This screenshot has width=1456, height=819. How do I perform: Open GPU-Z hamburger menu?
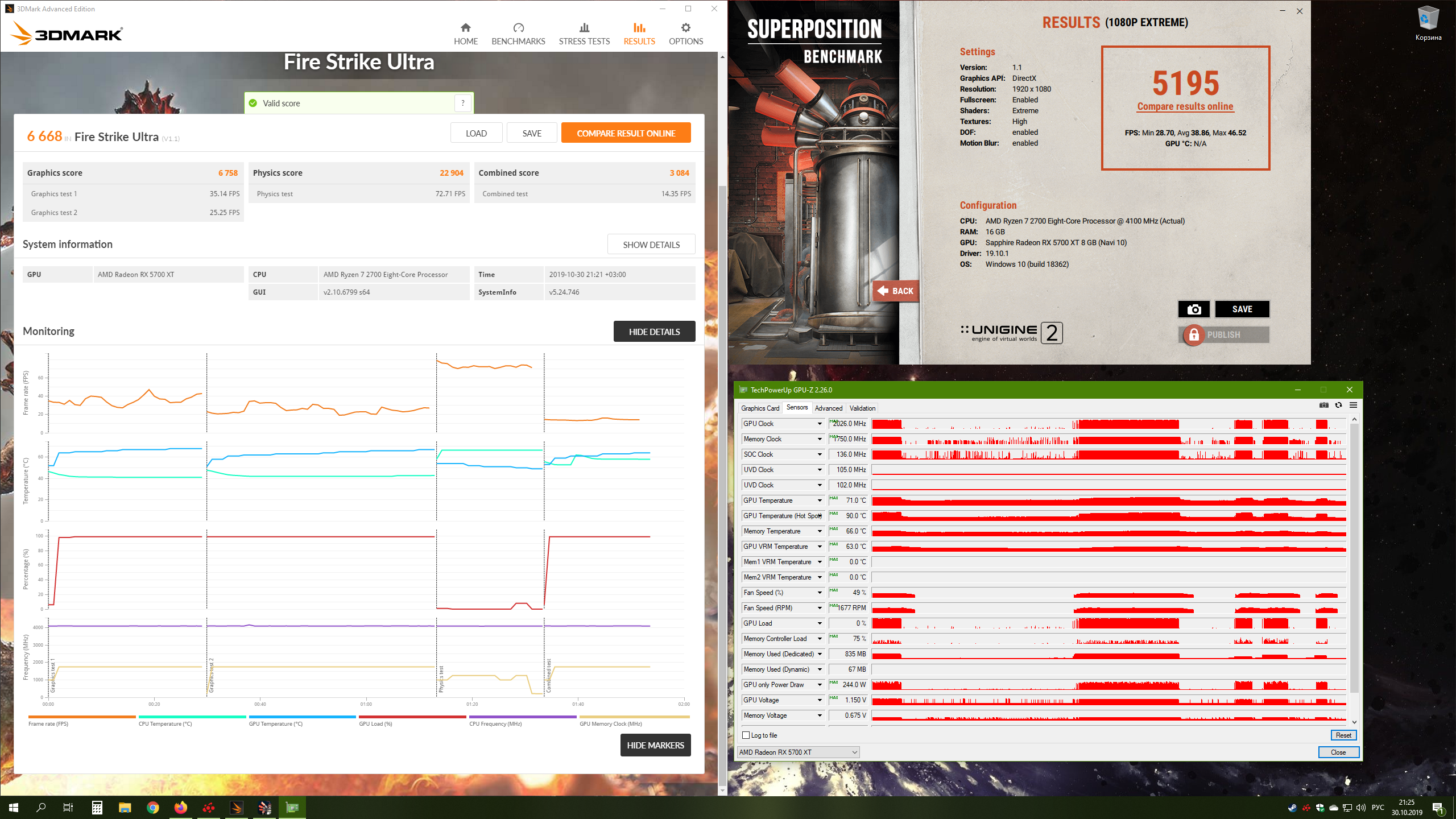1353,405
